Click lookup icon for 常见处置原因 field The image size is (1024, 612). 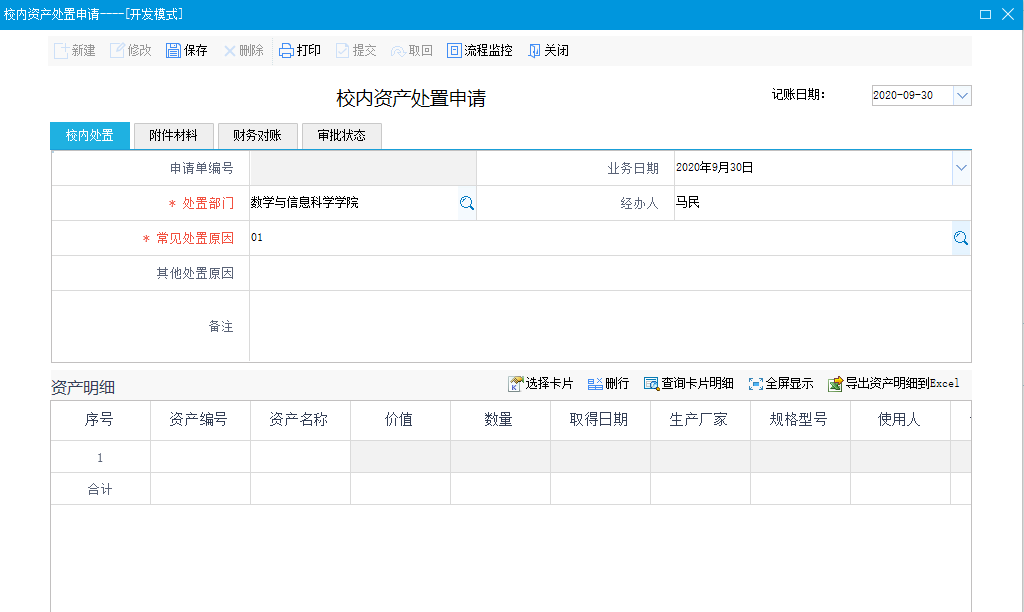click(x=961, y=238)
